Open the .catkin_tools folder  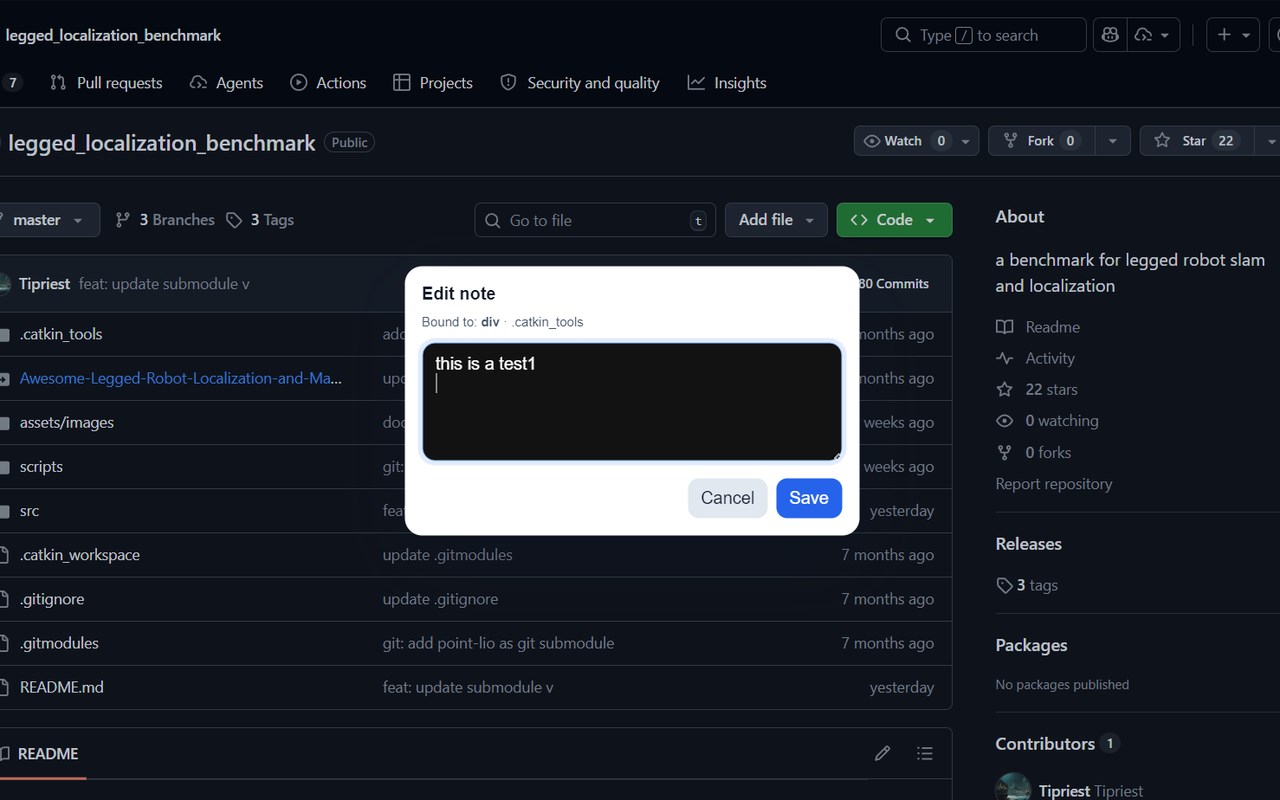[x=61, y=334]
